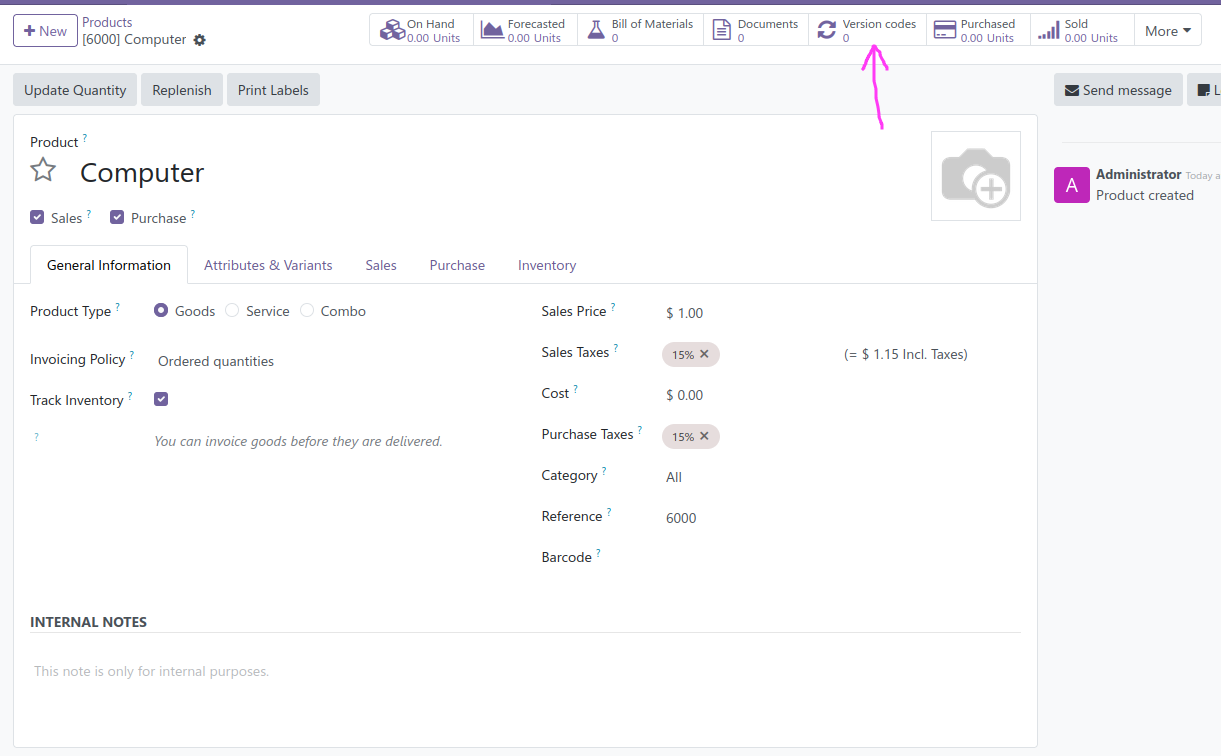Click the Update Quantity button
Viewport: 1221px width, 756px height.
point(75,90)
